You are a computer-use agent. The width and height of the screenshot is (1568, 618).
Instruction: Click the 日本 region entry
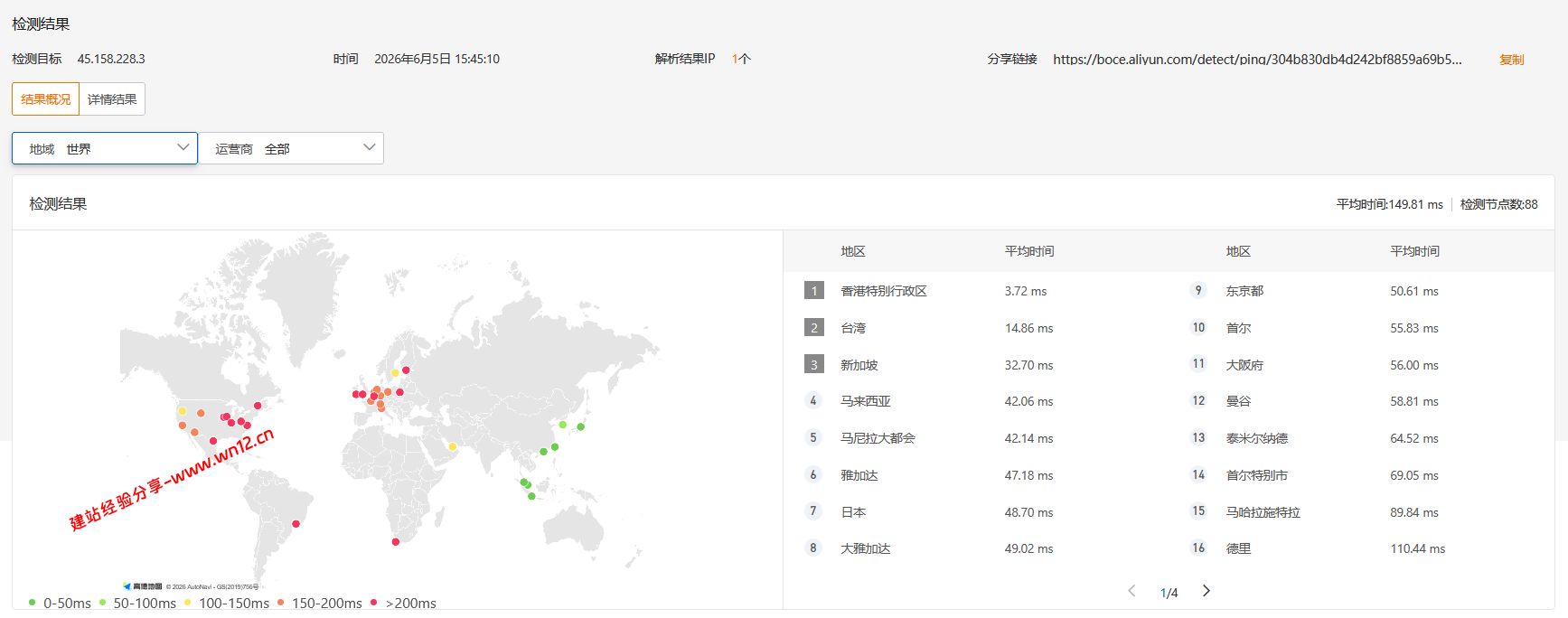(853, 512)
